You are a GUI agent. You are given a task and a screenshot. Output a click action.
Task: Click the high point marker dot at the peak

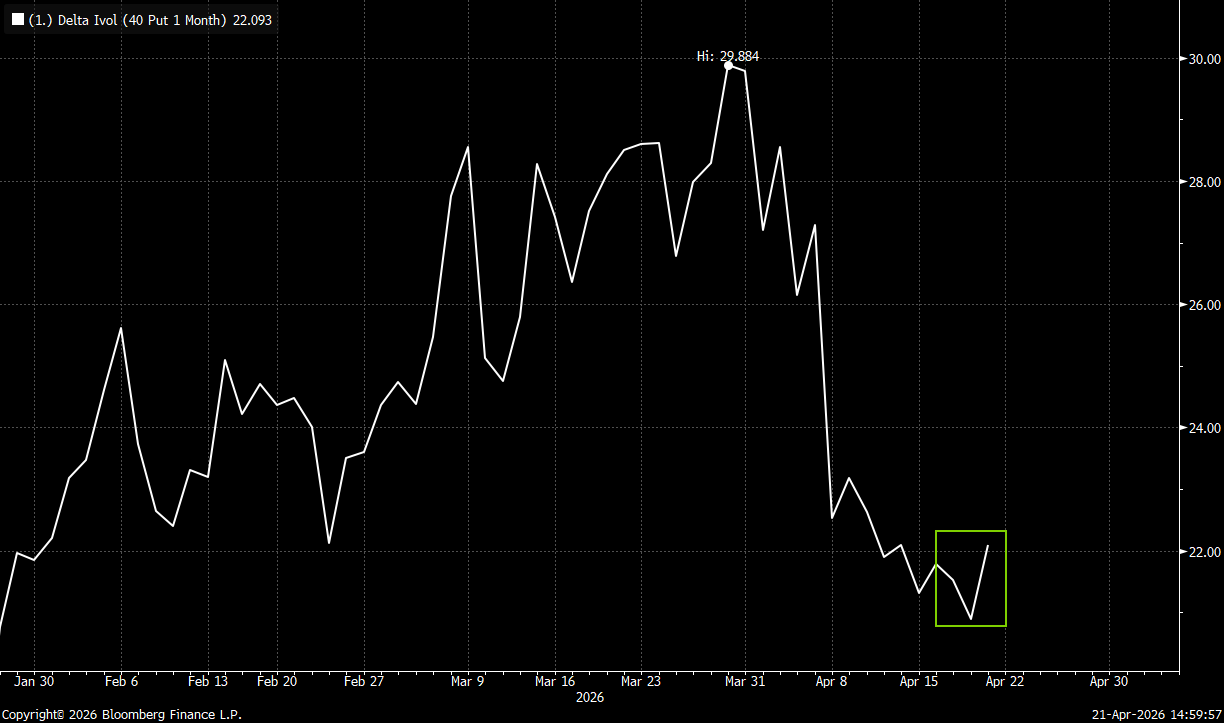728,66
